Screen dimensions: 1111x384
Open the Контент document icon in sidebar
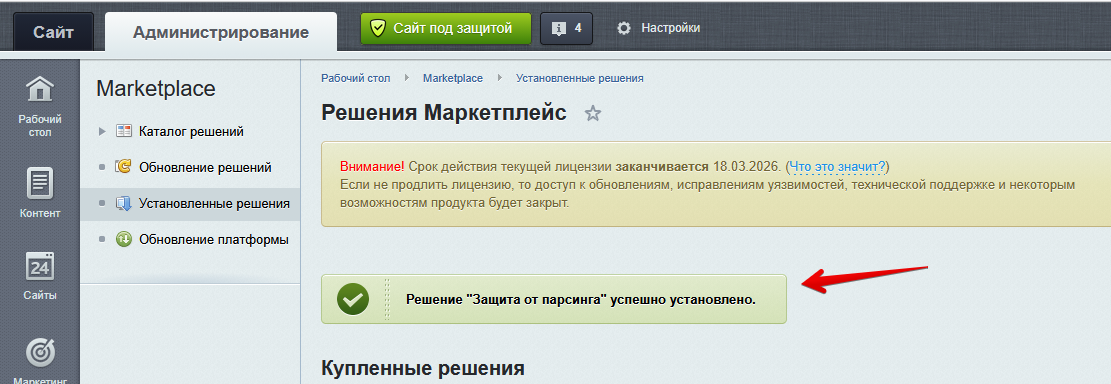(40, 183)
